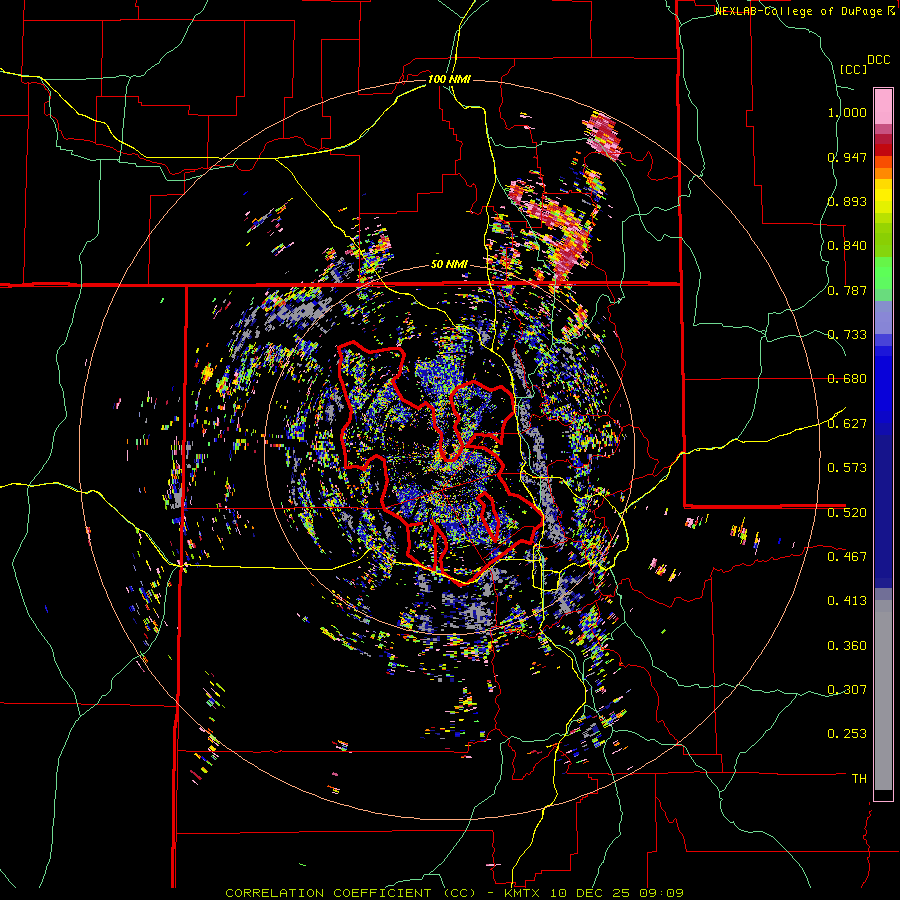Image resolution: width=900 pixels, height=900 pixels.
Task: Click the 0.627 legend value
Action: (x=847, y=424)
